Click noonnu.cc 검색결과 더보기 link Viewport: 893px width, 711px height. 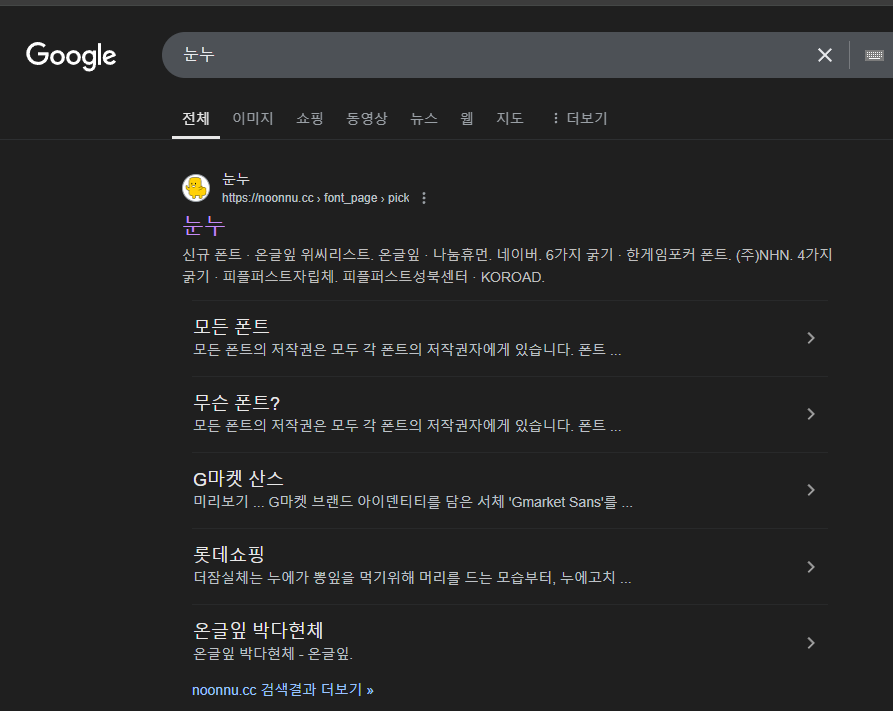point(282,690)
